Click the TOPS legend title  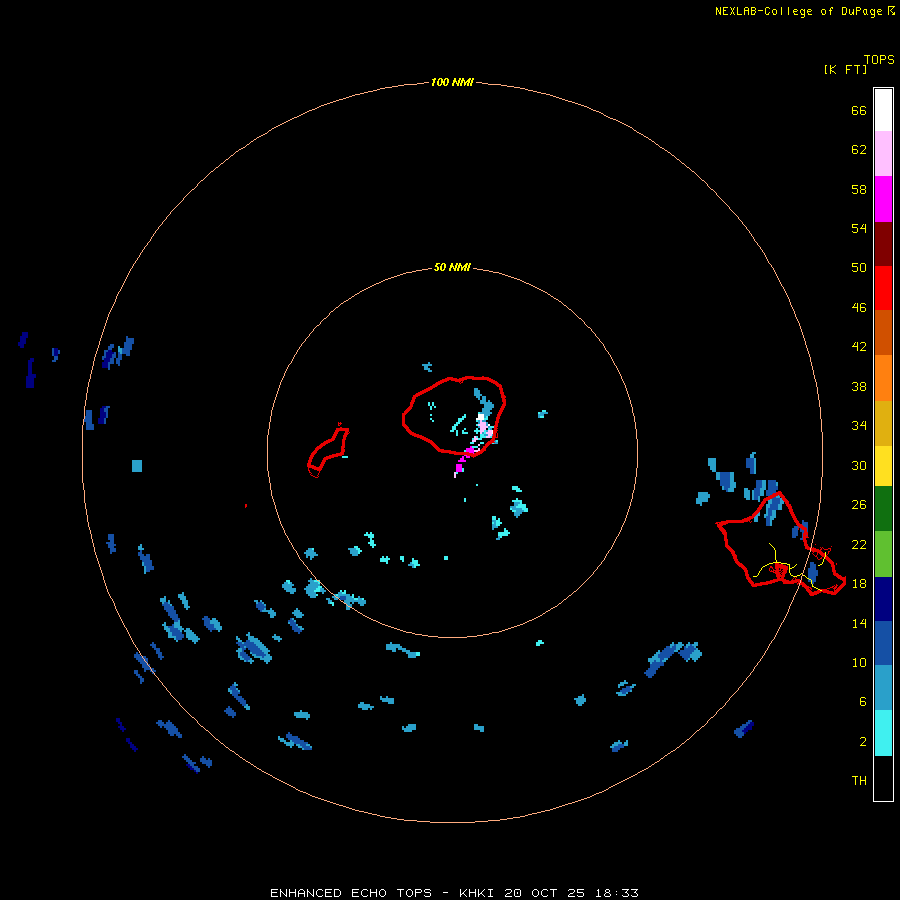879,60
